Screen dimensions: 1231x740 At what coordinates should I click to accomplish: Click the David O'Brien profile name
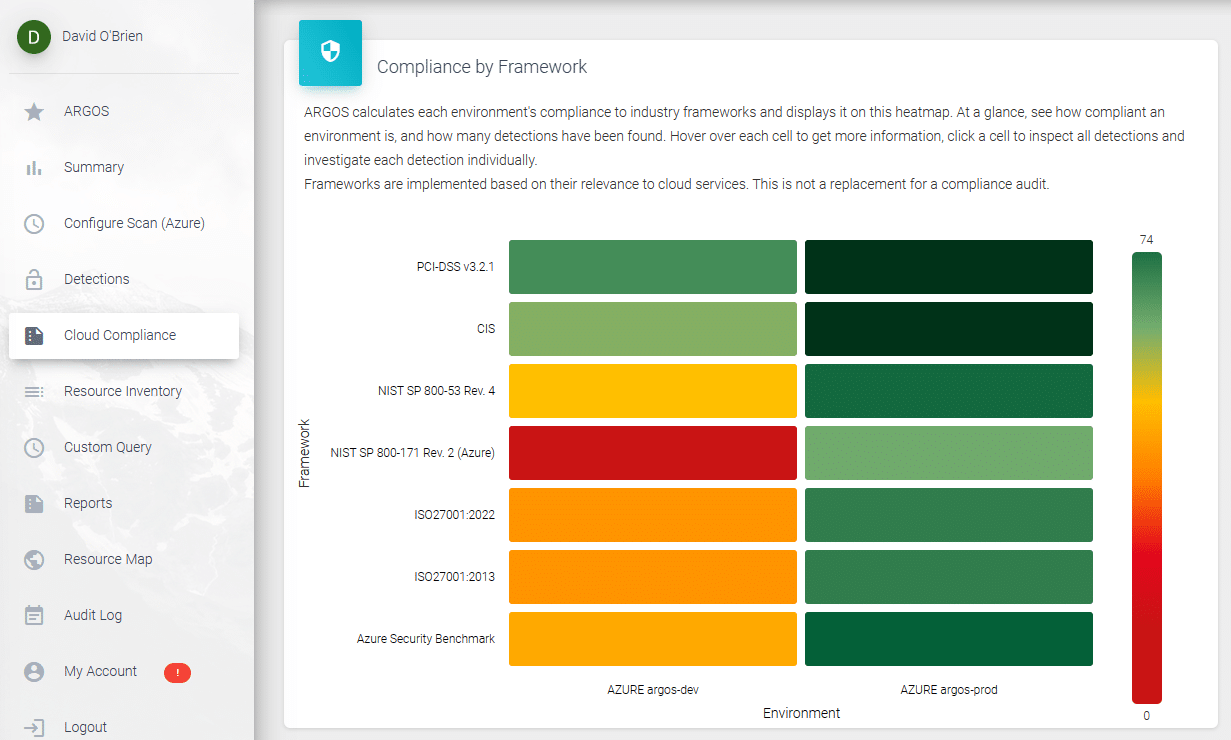coord(101,35)
